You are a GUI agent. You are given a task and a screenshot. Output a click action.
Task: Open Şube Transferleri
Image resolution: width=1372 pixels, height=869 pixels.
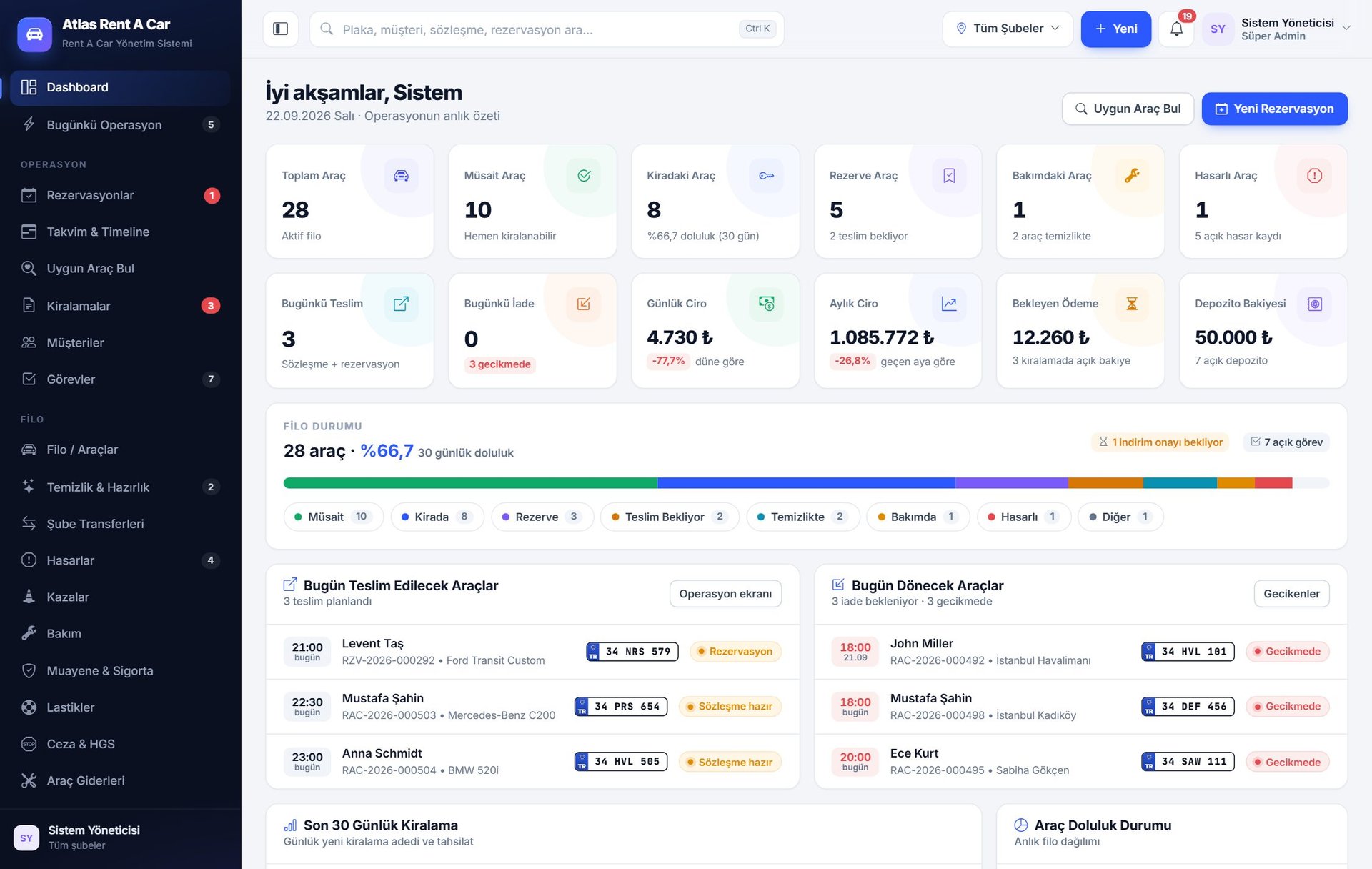tap(120, 524)
